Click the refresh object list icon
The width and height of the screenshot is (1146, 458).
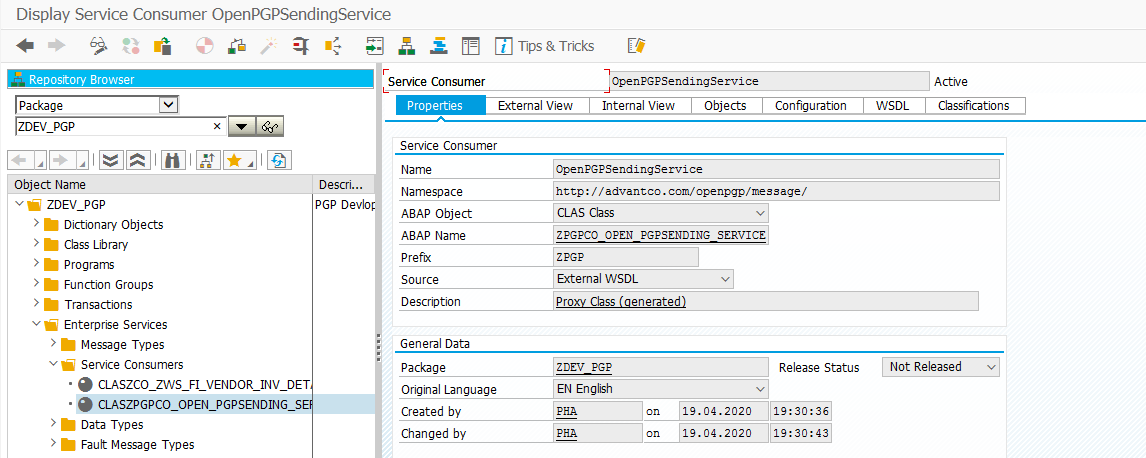278,160
